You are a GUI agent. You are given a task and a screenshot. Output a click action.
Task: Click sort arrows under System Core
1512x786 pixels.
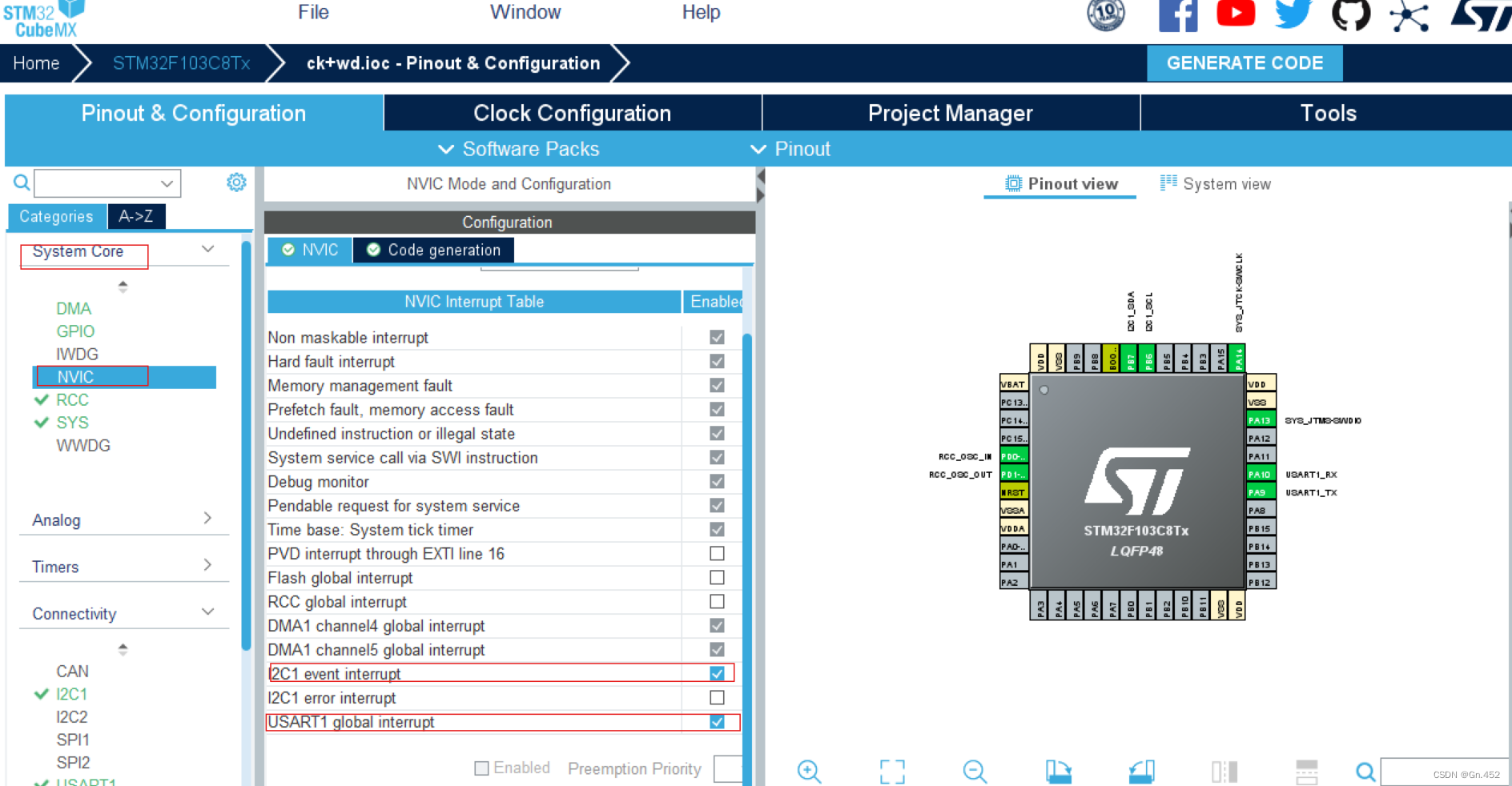123,287
